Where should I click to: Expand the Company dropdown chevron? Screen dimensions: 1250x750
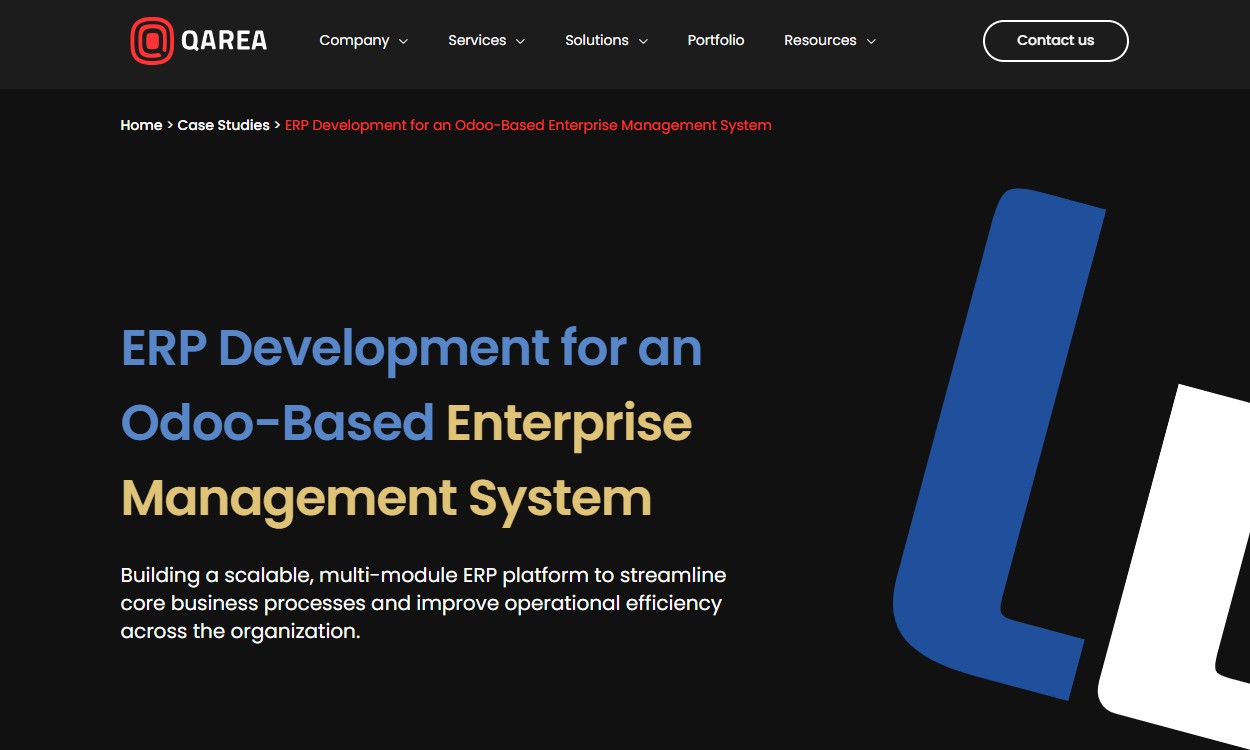(403, 42)
